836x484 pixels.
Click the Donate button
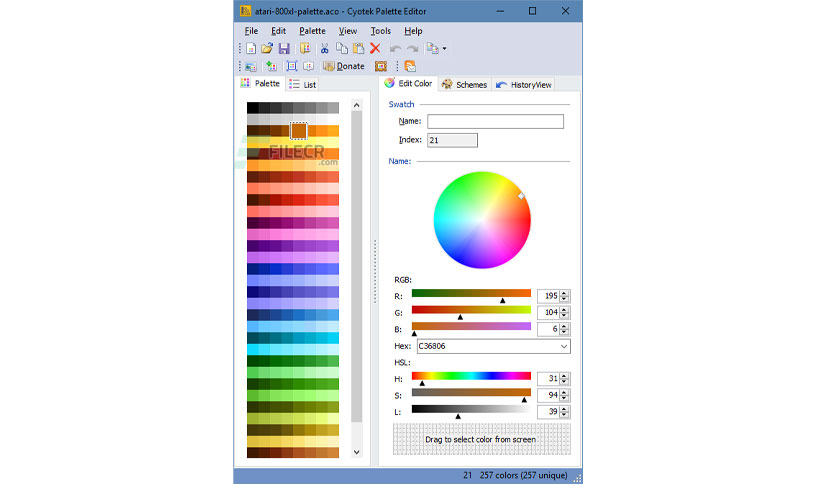click(344, 67)
